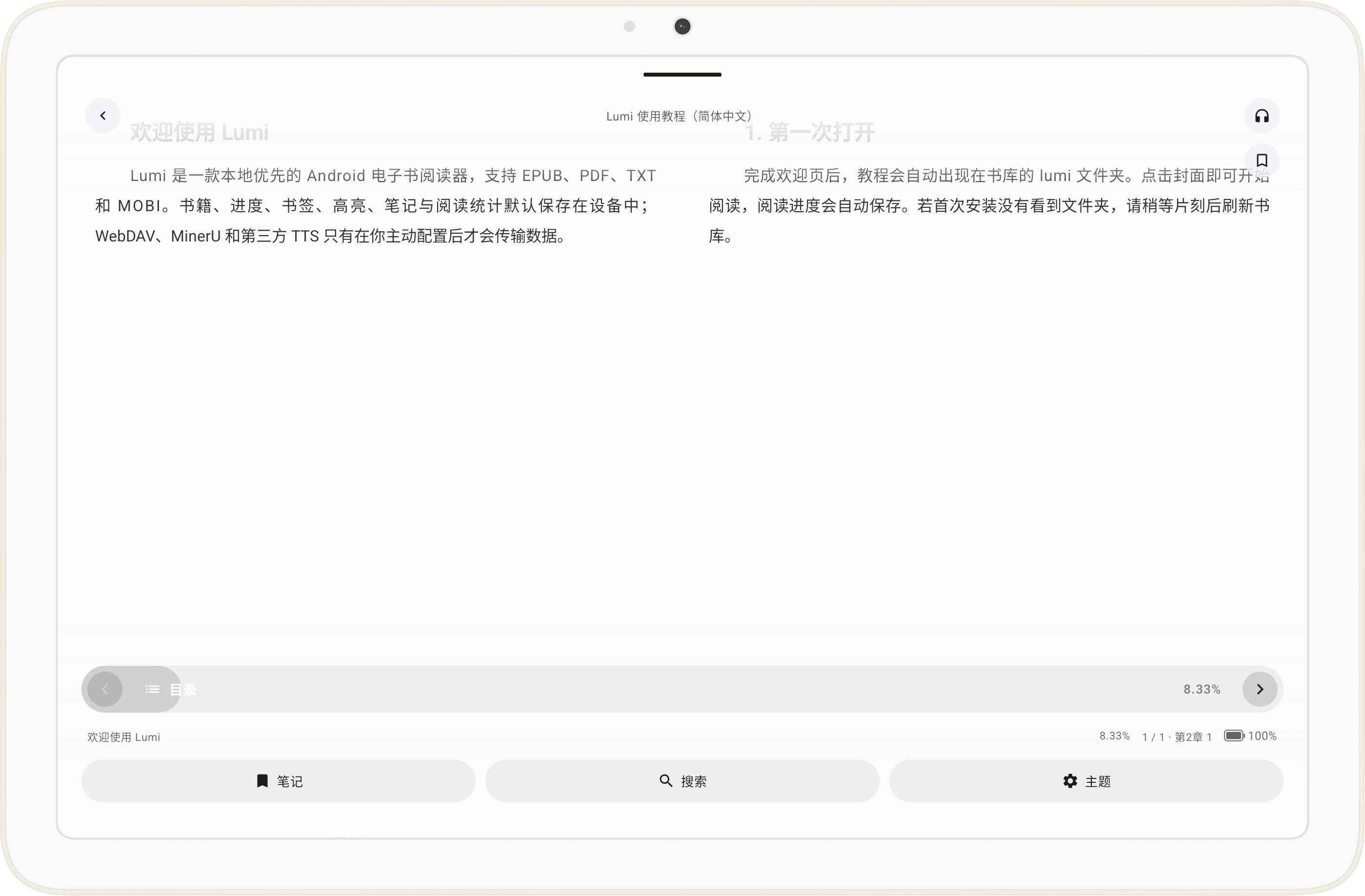Click the footer page indicator 1 / 1 · 第2章 1
Screen dimensions: 1365x896
[1176, 737]
